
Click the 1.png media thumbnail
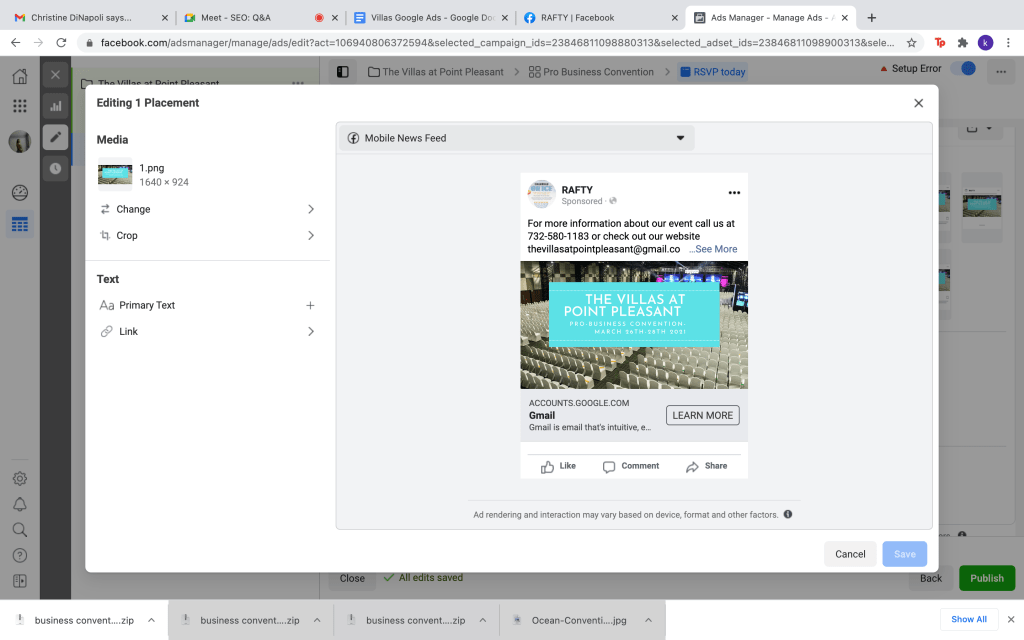pos(115,175)
